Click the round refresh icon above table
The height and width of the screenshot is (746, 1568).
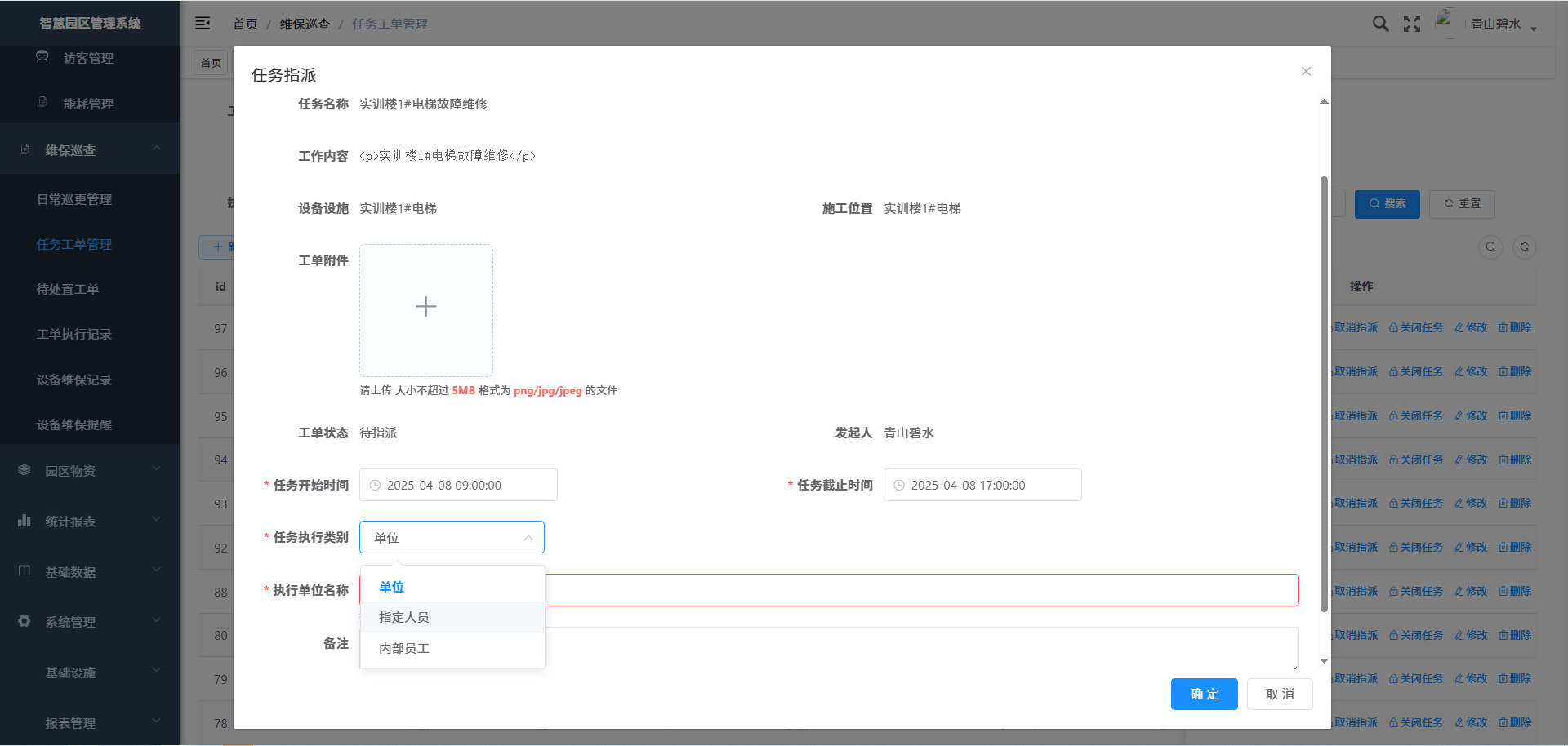point(1524,247)
